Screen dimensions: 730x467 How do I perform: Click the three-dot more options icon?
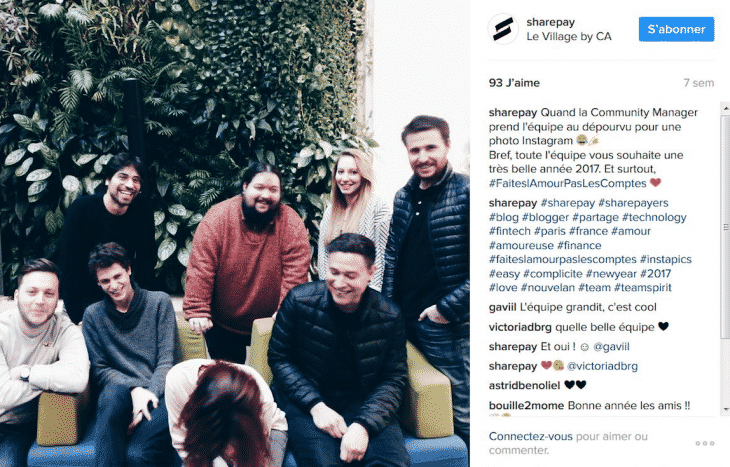point(705,443)
